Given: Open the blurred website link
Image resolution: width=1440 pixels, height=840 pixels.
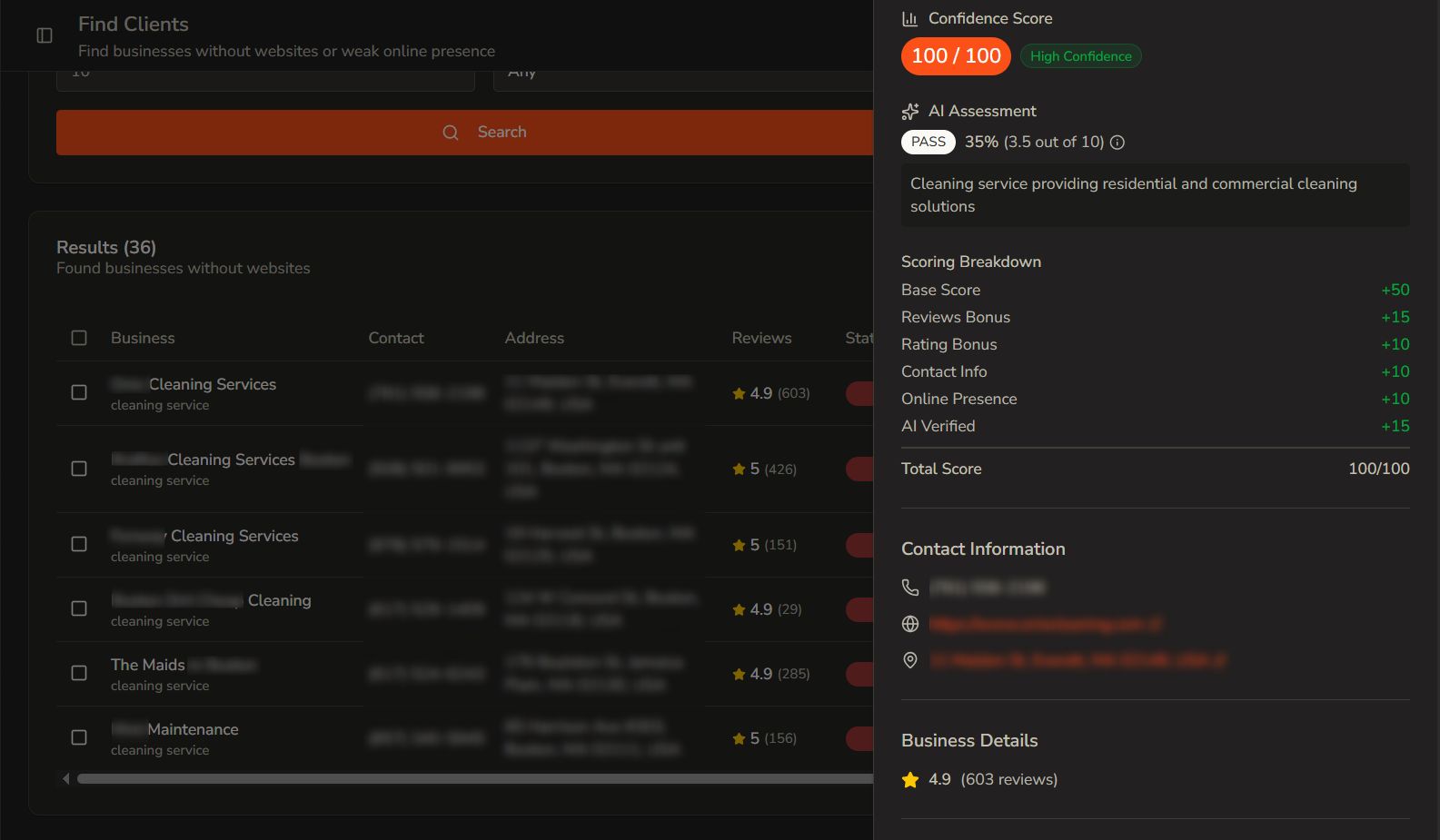Looking at the screenshot, I should (x=1045, y=624).
